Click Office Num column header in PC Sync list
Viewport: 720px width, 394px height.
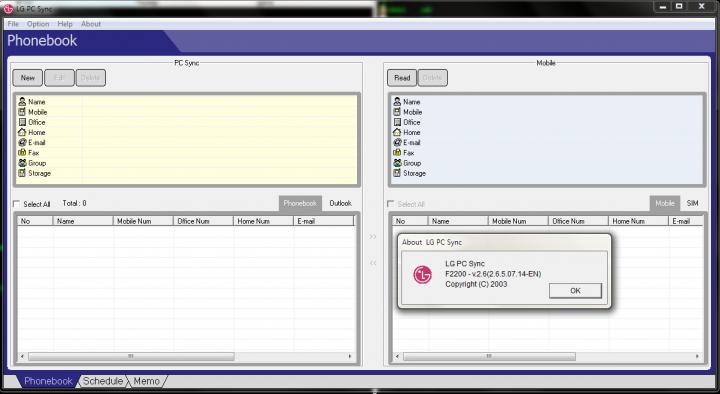203,221
